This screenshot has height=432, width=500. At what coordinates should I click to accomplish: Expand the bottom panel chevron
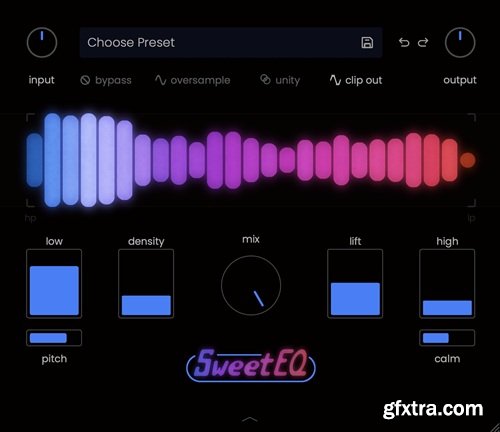coord(250,419)
